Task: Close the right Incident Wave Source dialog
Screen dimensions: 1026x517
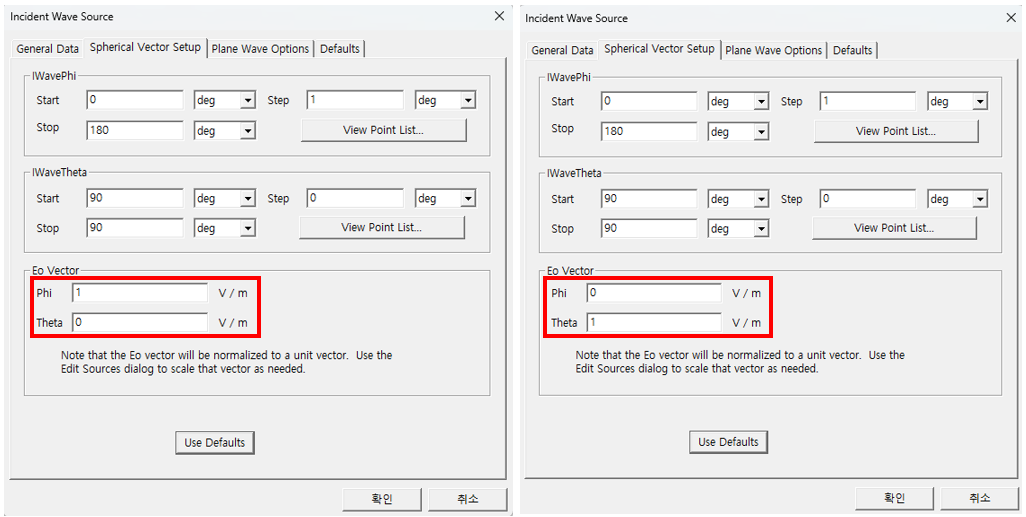Action: pyautogui.click(x=1010, y=18)
